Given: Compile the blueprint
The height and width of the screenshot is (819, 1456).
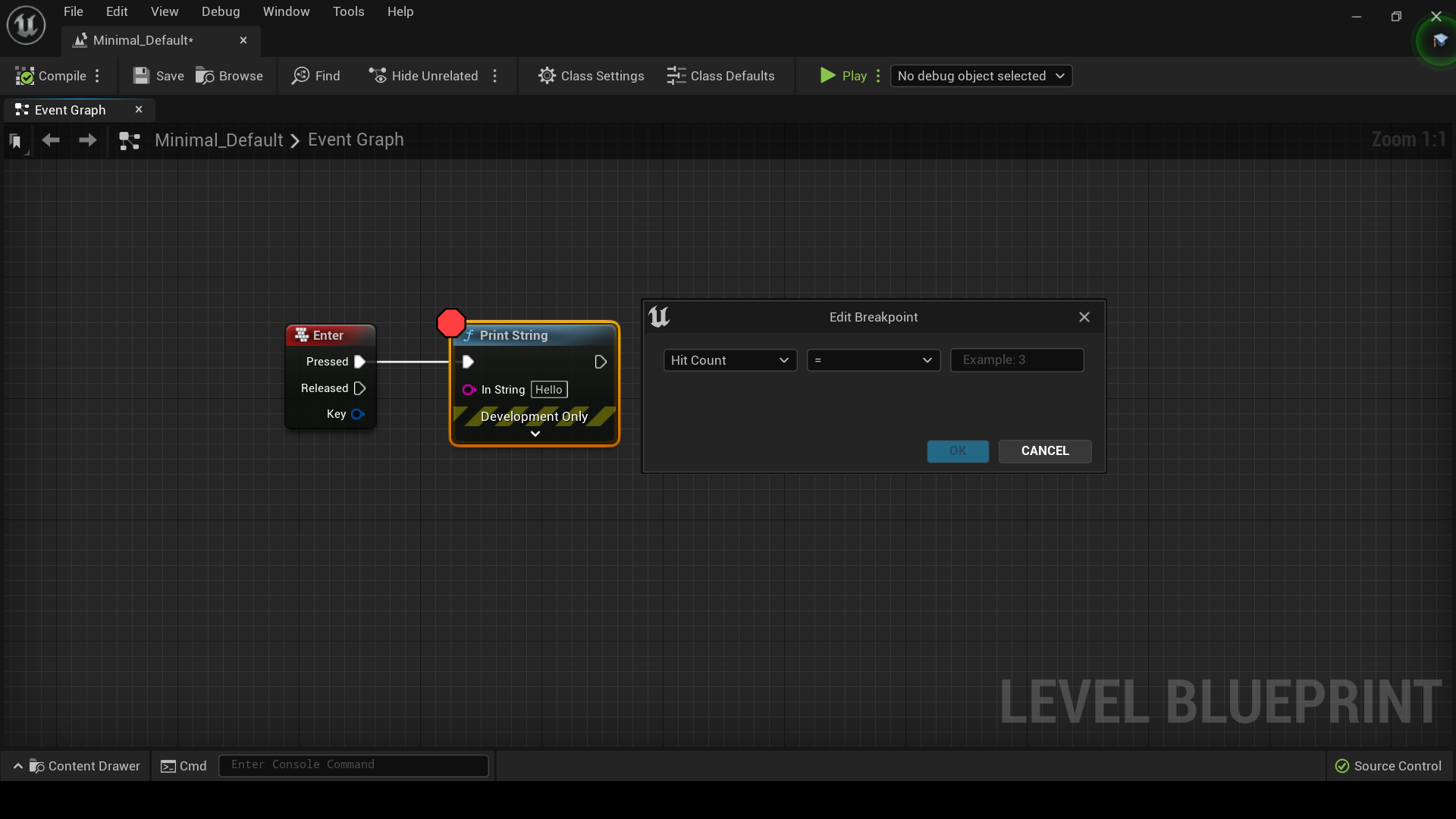Looking at the screenshot, I should click(x=51, y=76).
